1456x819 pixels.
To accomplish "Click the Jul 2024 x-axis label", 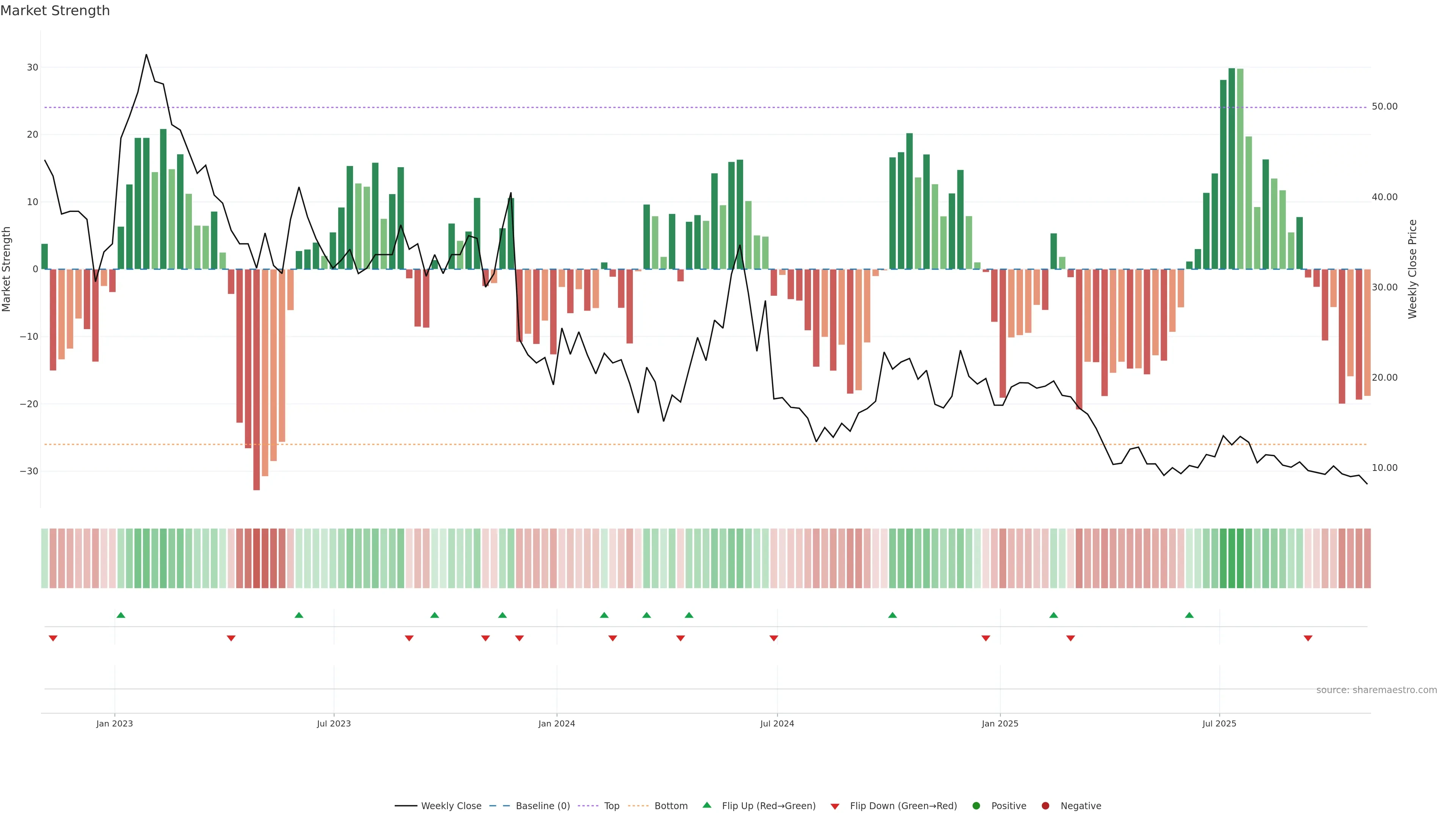I will (x=777, y=723).
